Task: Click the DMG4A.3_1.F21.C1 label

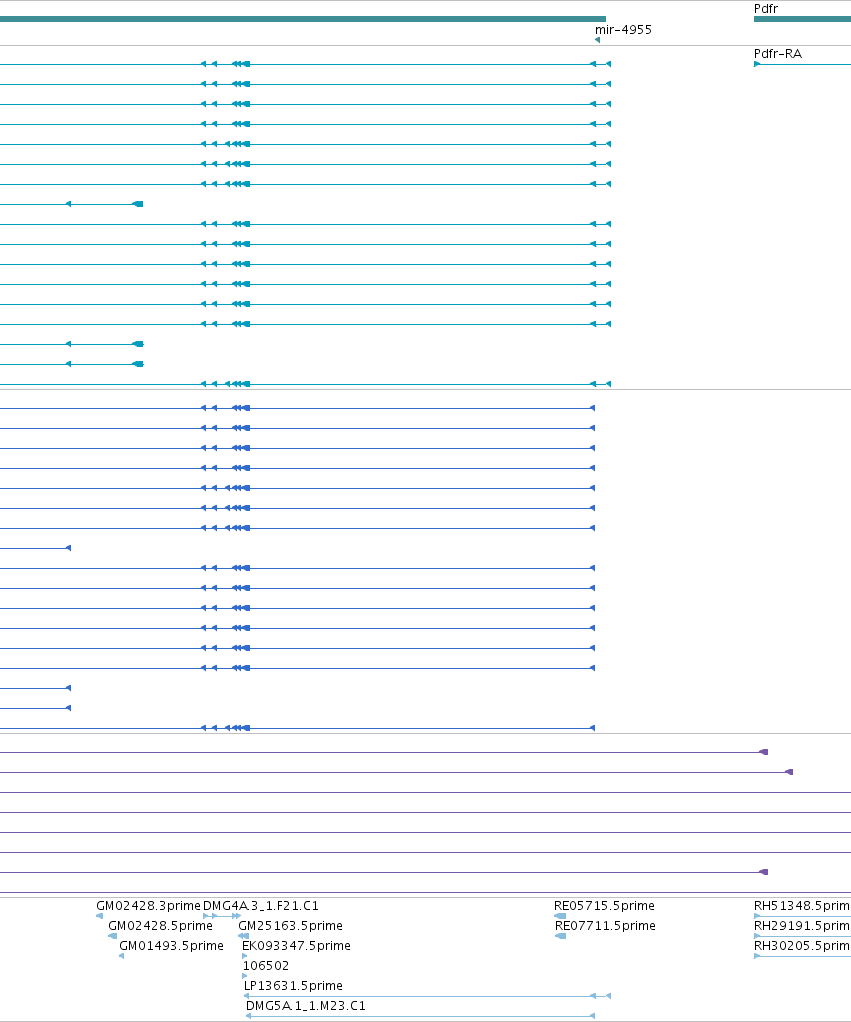Action: (x=261, y=905)
